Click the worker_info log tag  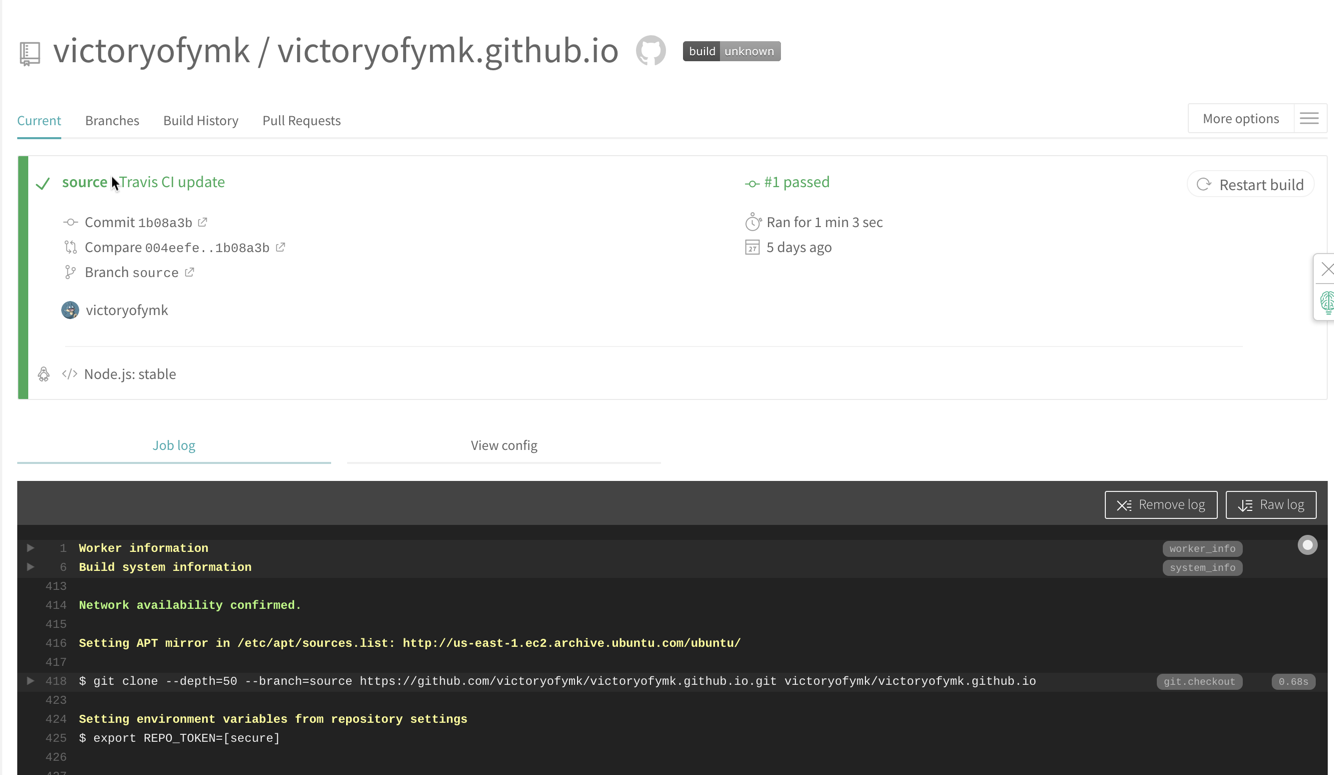point(1202,548)
